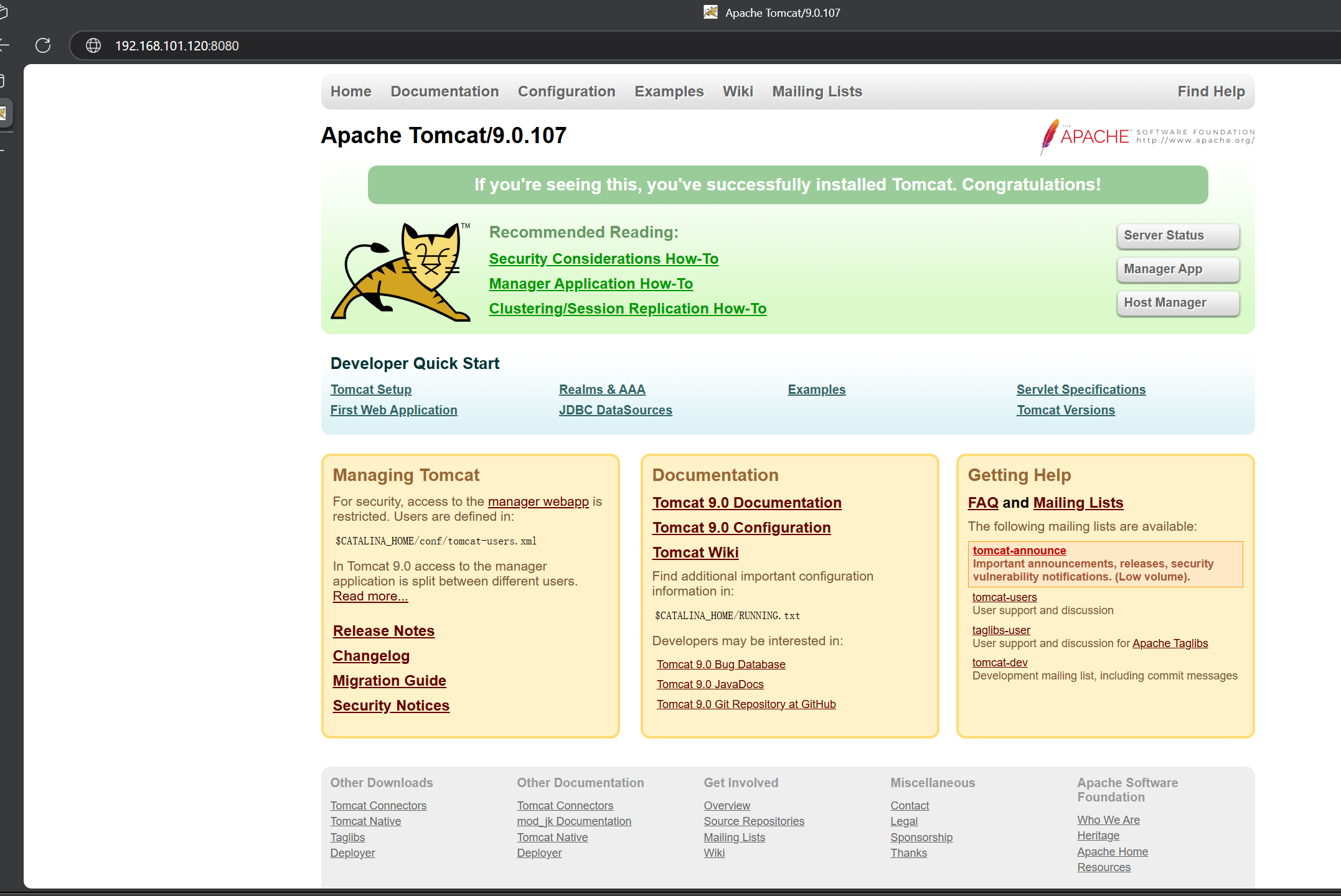This screenshot has height=896, width=1341.
Task: Click Mailing Lists link in Getting Help
Action: pos(1078,503)
